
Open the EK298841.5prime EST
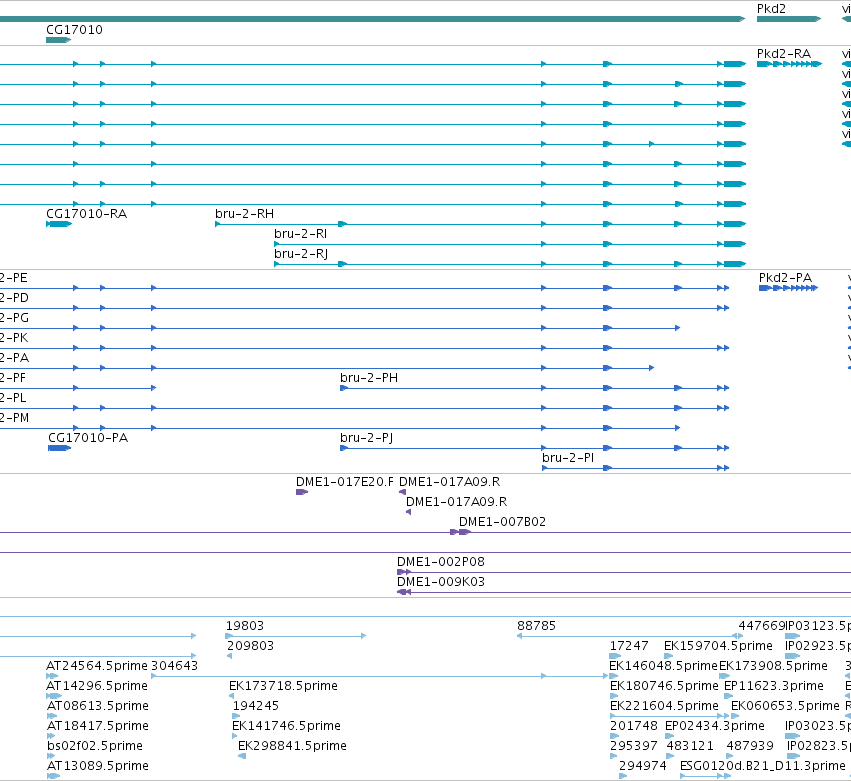coord(242,756)
